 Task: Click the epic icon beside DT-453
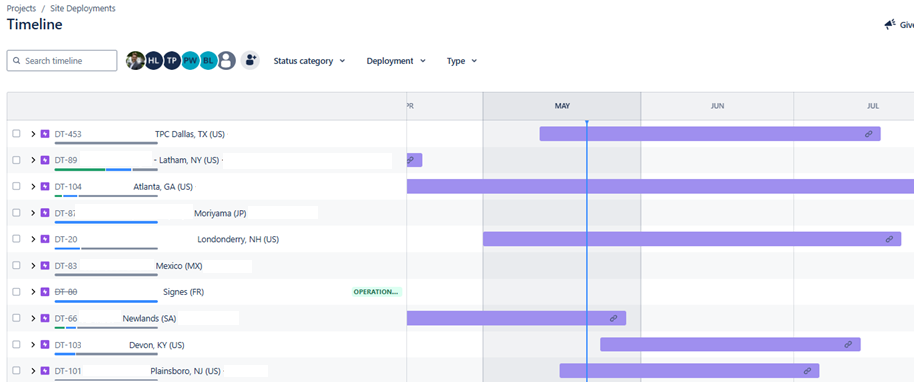(45, 134)
